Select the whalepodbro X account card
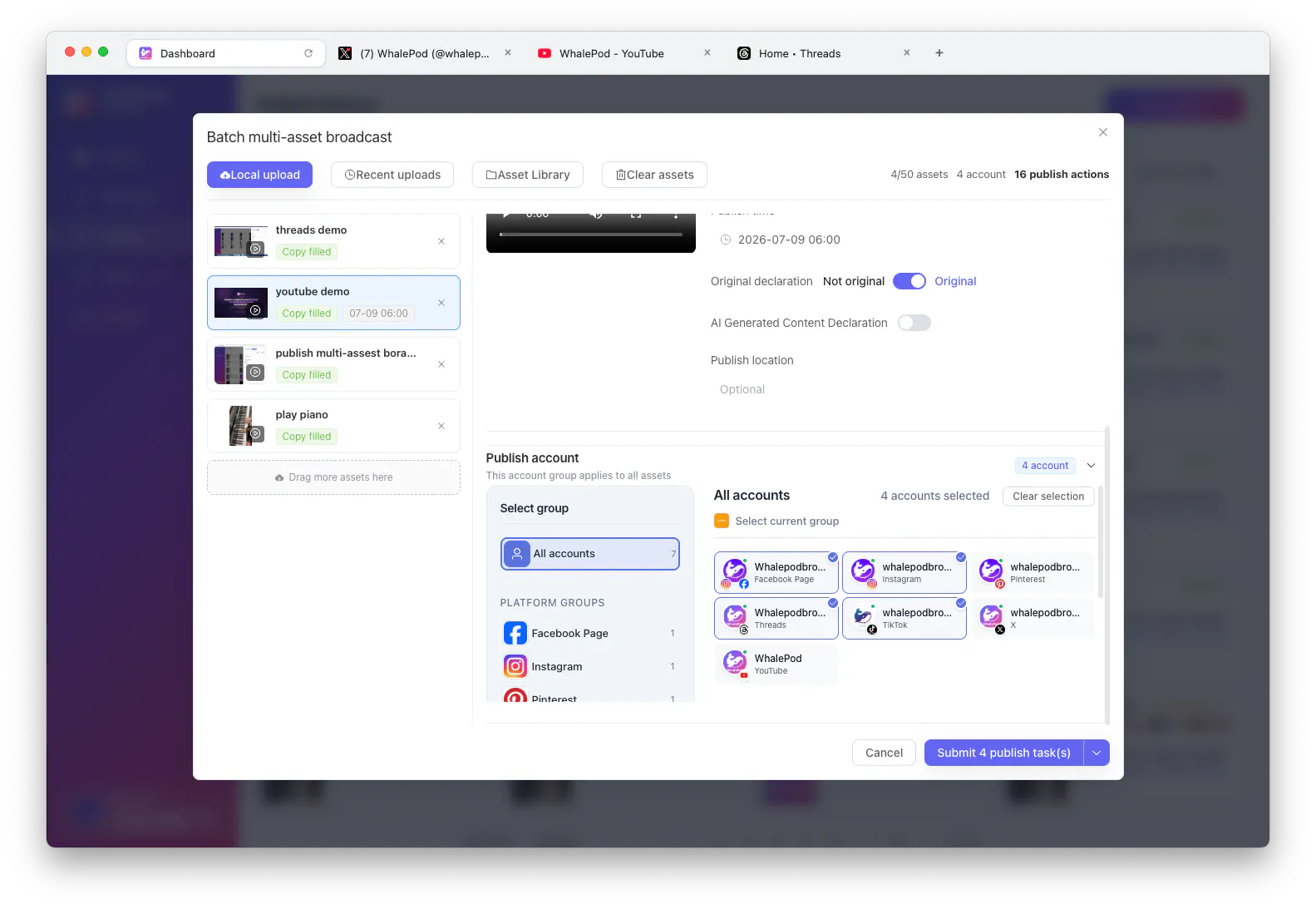Image resolution: width=1316 pixels, height=909 pixels. pyautogui.click(x=1033, y=618)
